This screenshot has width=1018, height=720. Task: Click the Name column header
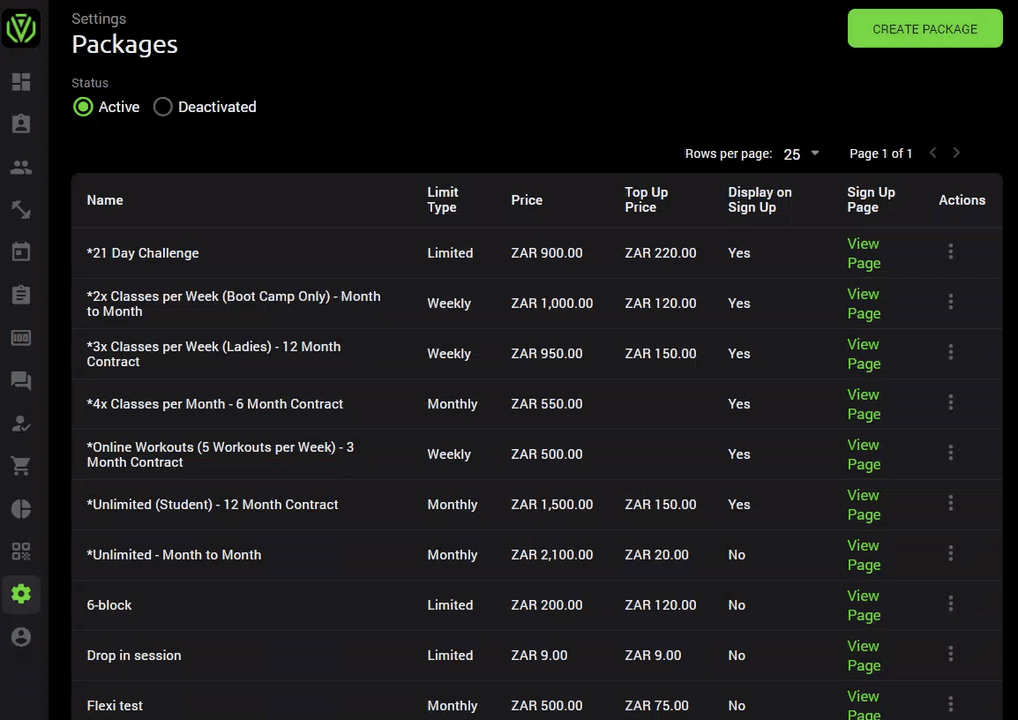tap(105, 200)
